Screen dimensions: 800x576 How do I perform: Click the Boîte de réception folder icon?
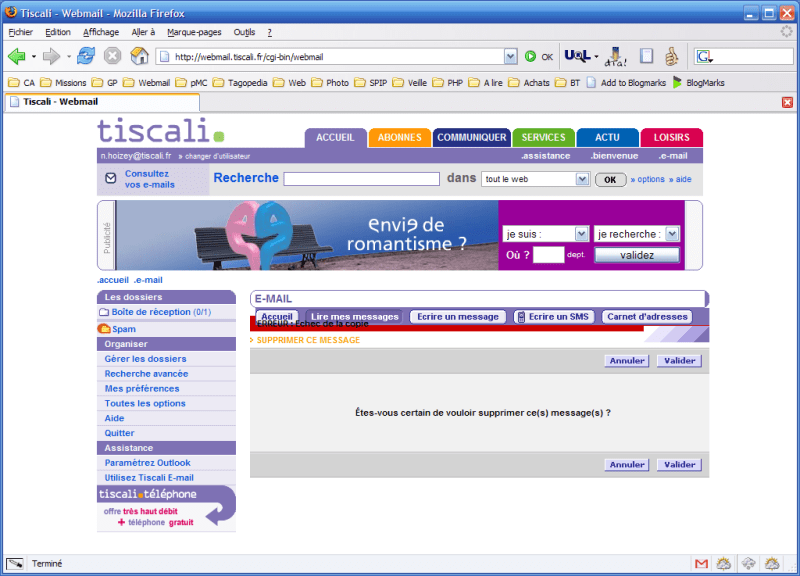click(104, 312)
